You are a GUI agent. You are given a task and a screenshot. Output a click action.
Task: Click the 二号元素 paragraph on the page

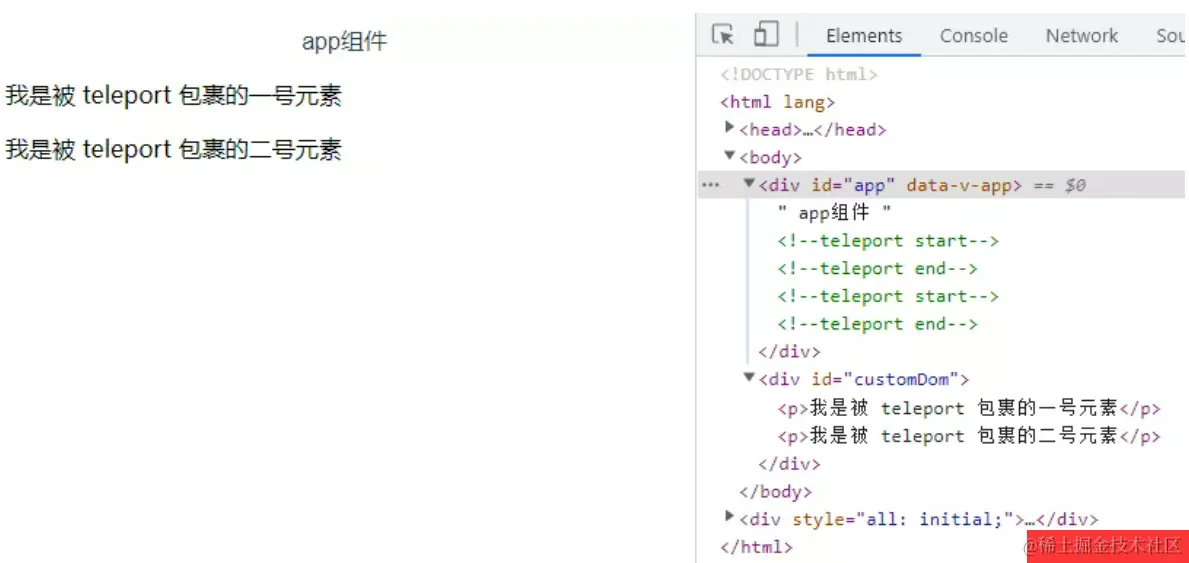[174, 149]
